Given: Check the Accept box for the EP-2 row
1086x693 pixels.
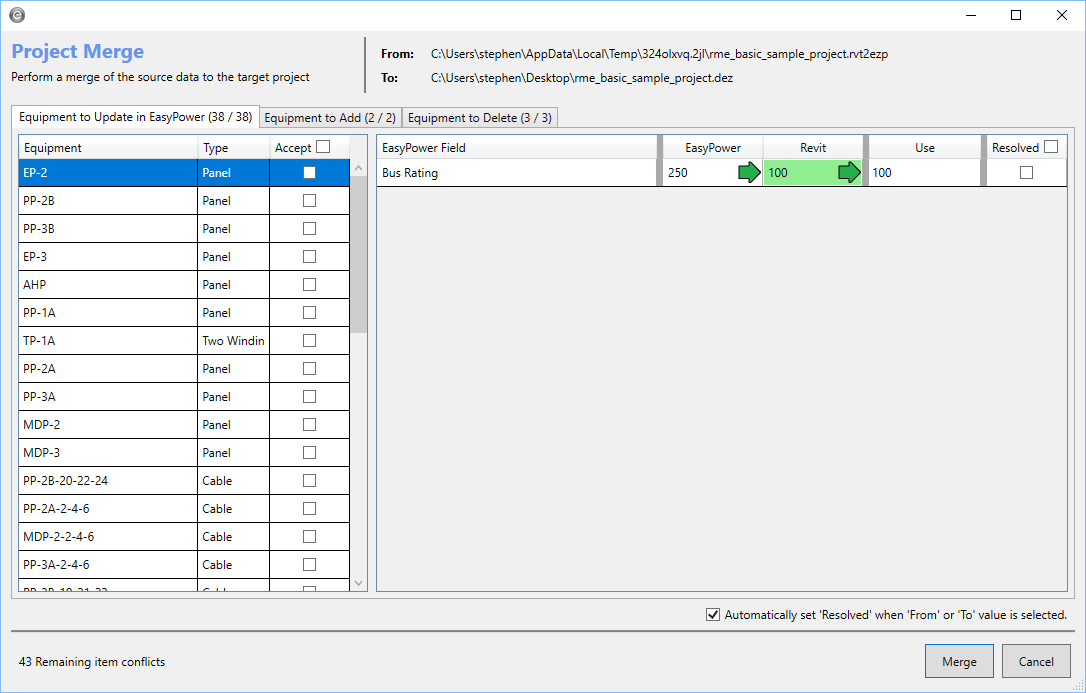Looking at the screenshot, I should pyautogui.click(x=310, y=172).
